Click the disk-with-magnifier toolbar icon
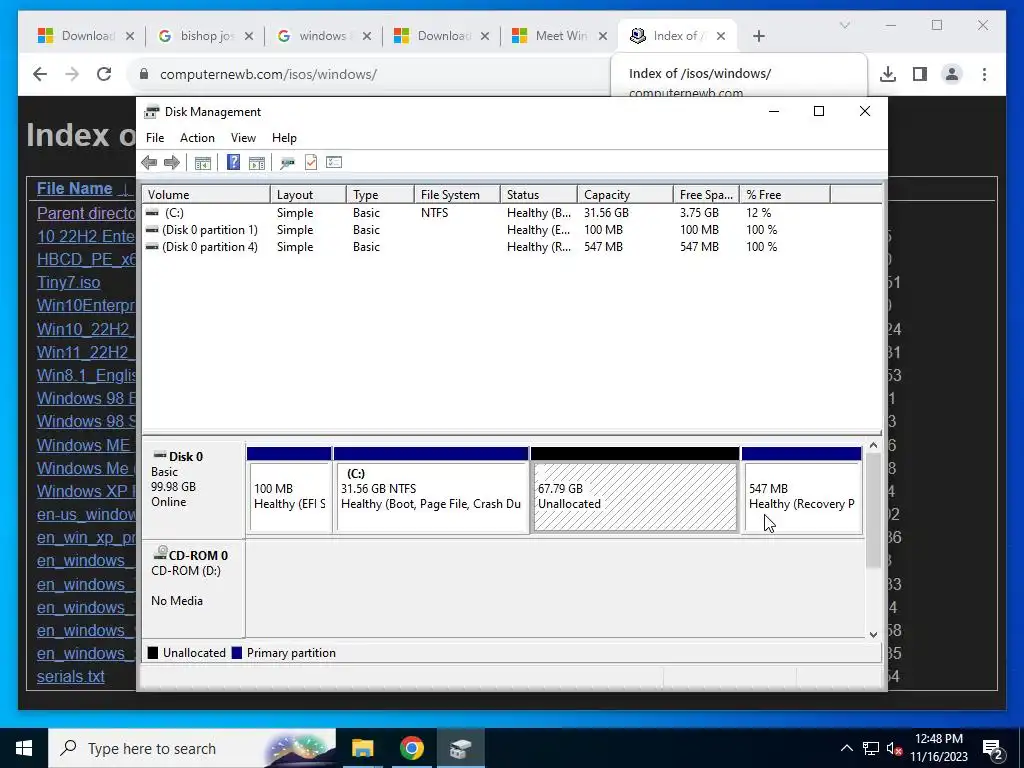This screenshot has width=1024, height=768. point(287,163)
